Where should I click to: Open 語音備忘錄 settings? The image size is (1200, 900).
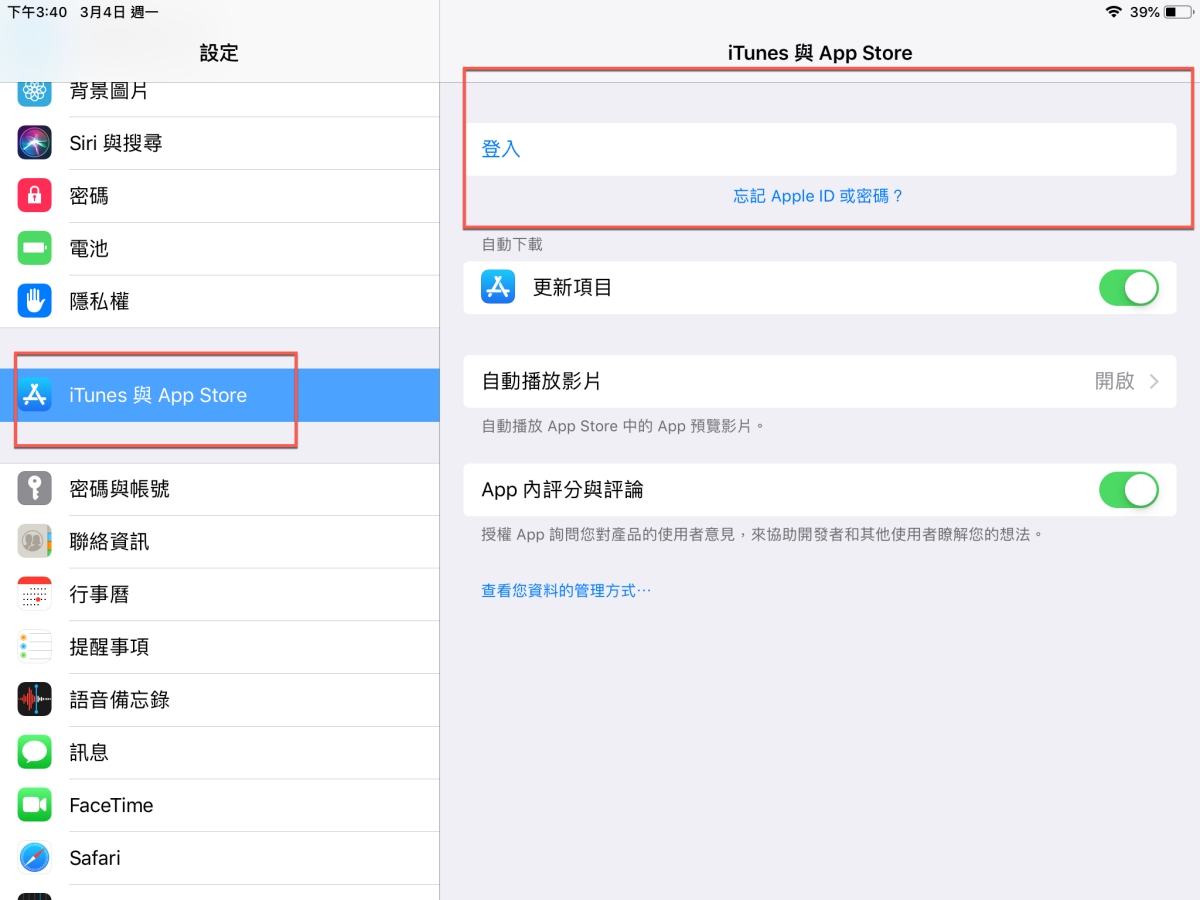(220, 700)
